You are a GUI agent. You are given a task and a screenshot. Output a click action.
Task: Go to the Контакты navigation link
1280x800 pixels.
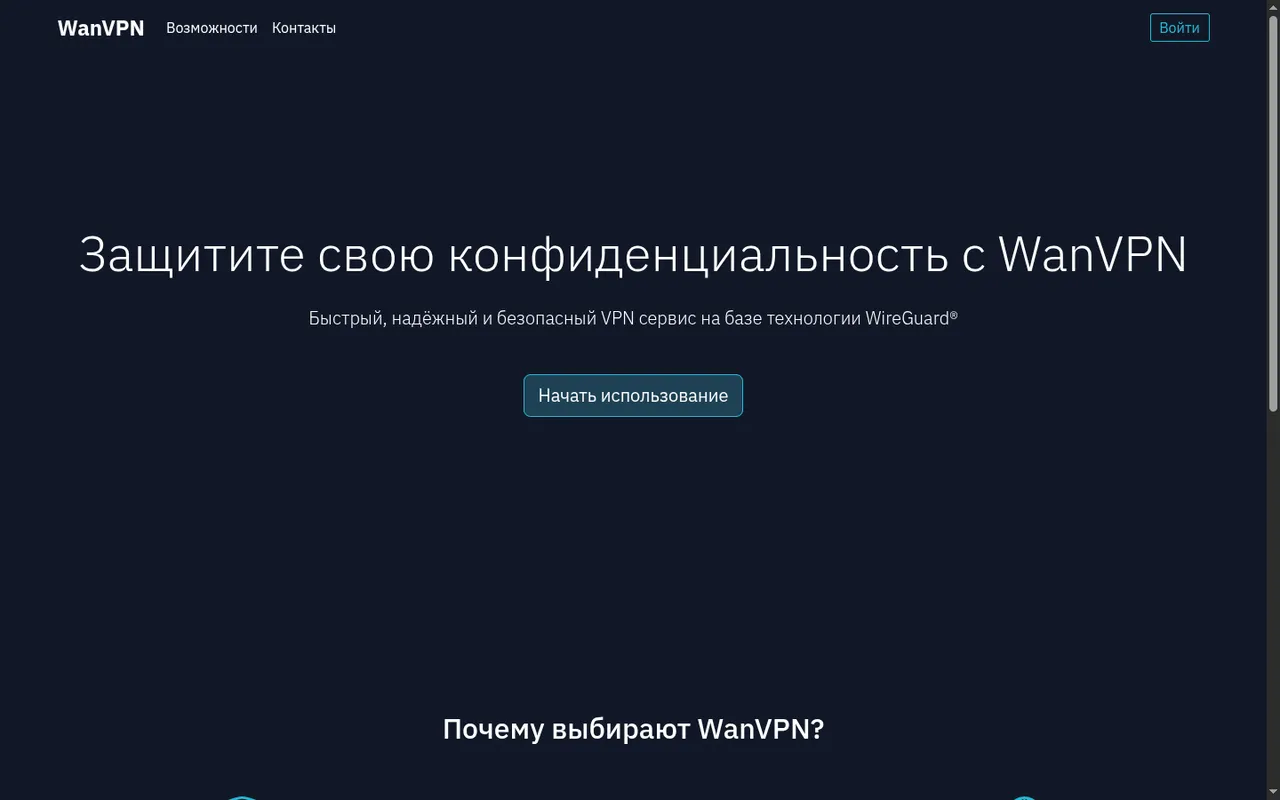tap(304, 28)
